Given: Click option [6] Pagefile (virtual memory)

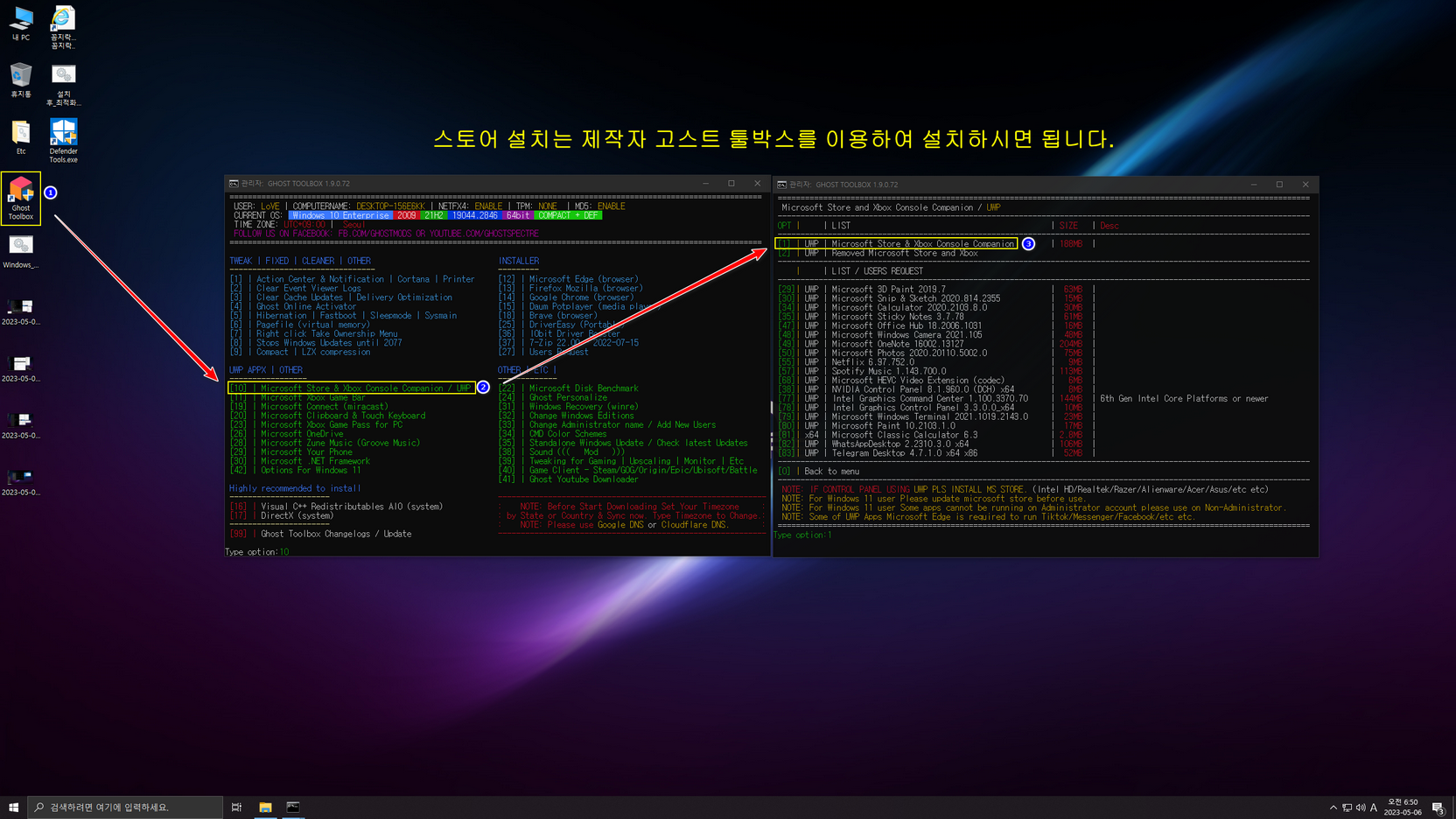Looking at the screenshot, I should (299, 325).
